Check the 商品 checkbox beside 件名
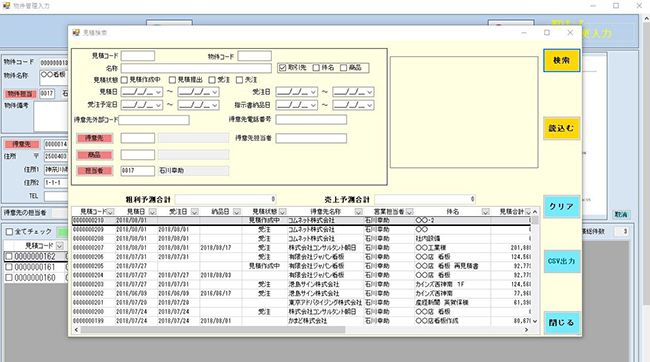Image resolution: width=650 pixels, height=362 pixels. tap(343, 68)
